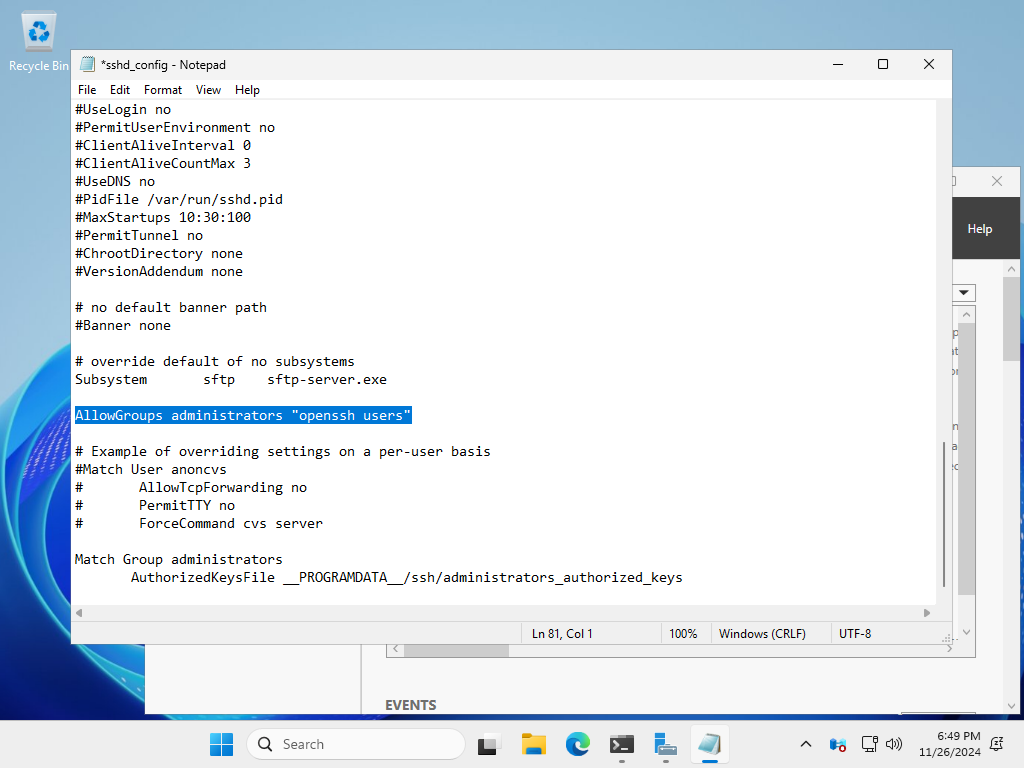Click the '#VersionAddendum none' line
The image size is (1024, 768).
pyautogui.click(x=159, y=271)
